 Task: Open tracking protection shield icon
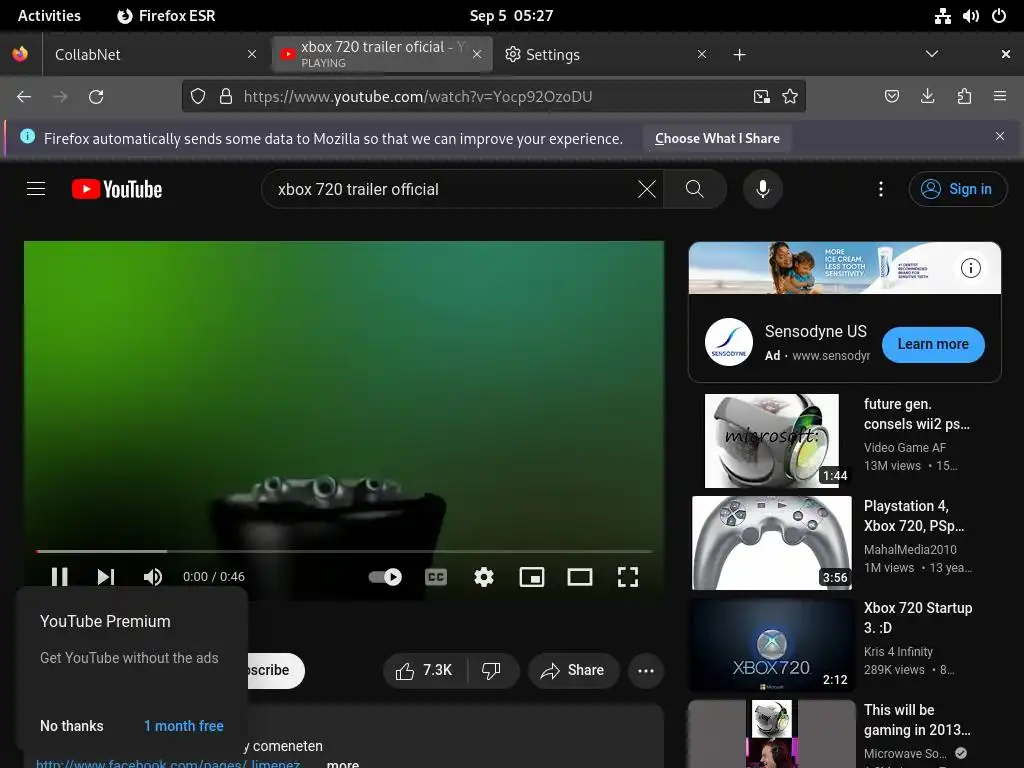pyautogui.click(x=198, y=97)
